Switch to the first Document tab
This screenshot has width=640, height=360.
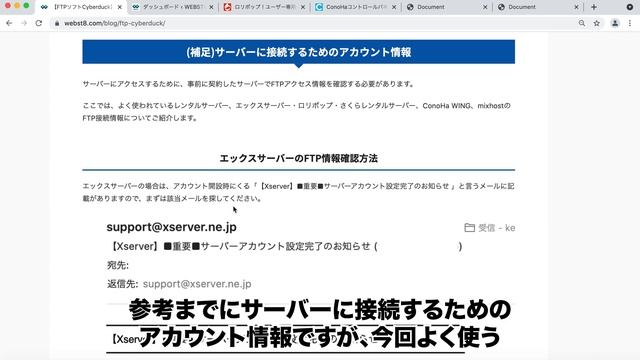point(447,7)
